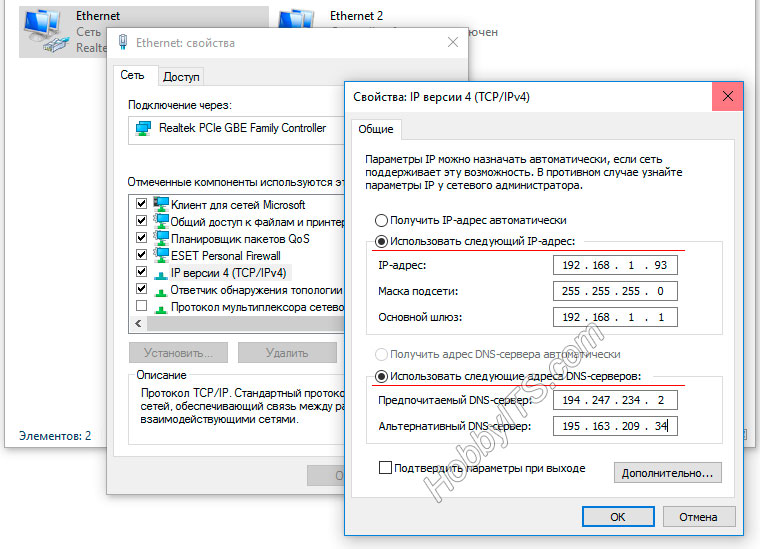Uncheck the ESET Personal Firewall checkbox
Viewport: 760px width, 549px height.
pos(141,255)
